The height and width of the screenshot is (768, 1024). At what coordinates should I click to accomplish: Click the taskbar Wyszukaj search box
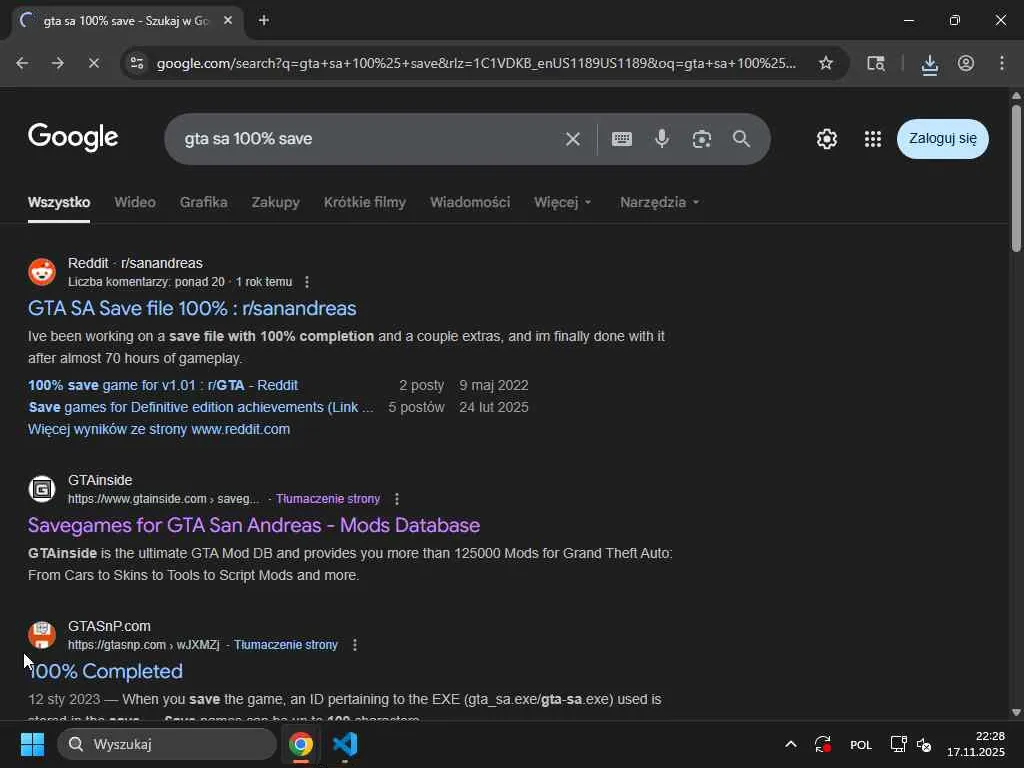point(167,744)
